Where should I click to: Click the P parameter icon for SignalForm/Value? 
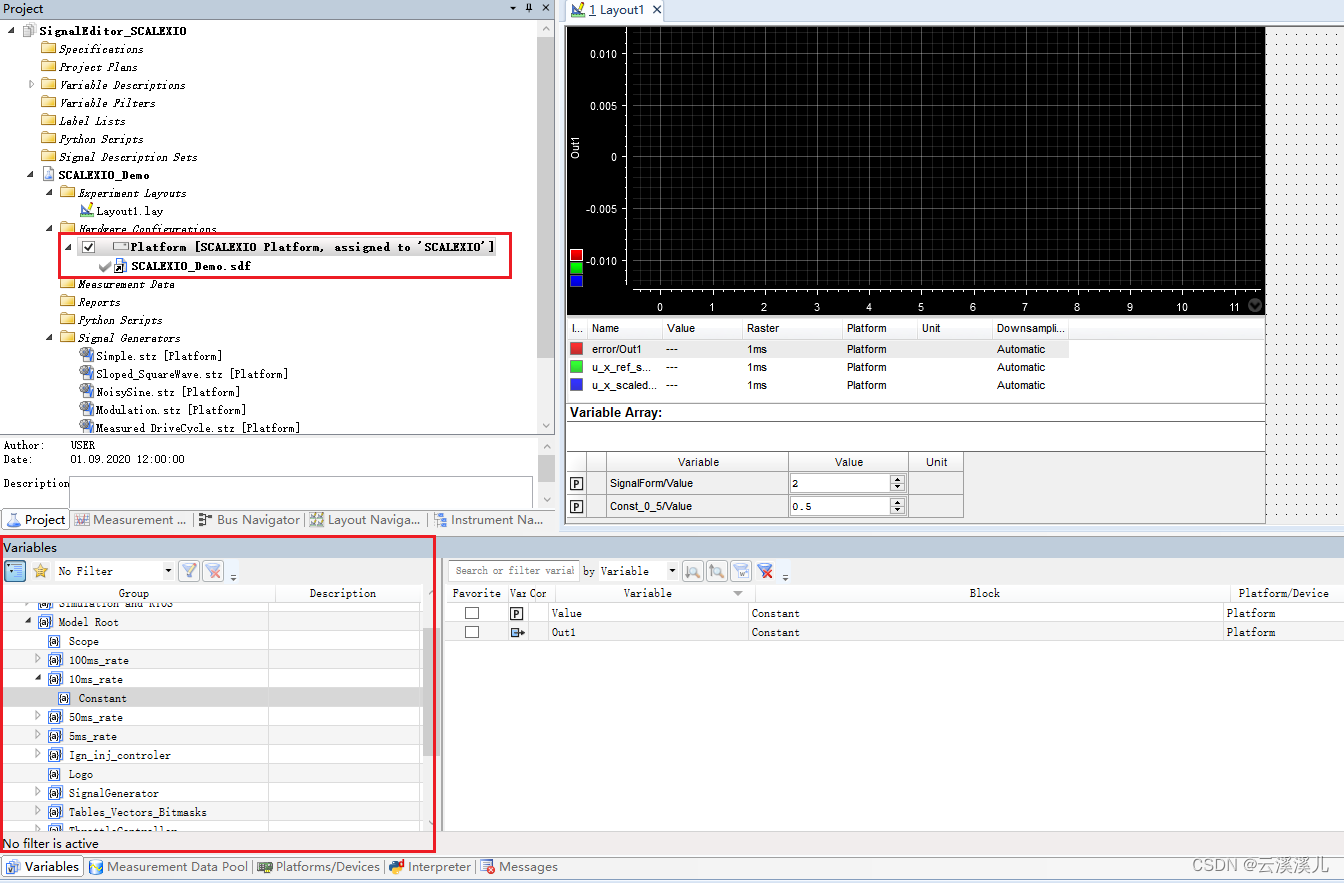[x=577, y=483]
